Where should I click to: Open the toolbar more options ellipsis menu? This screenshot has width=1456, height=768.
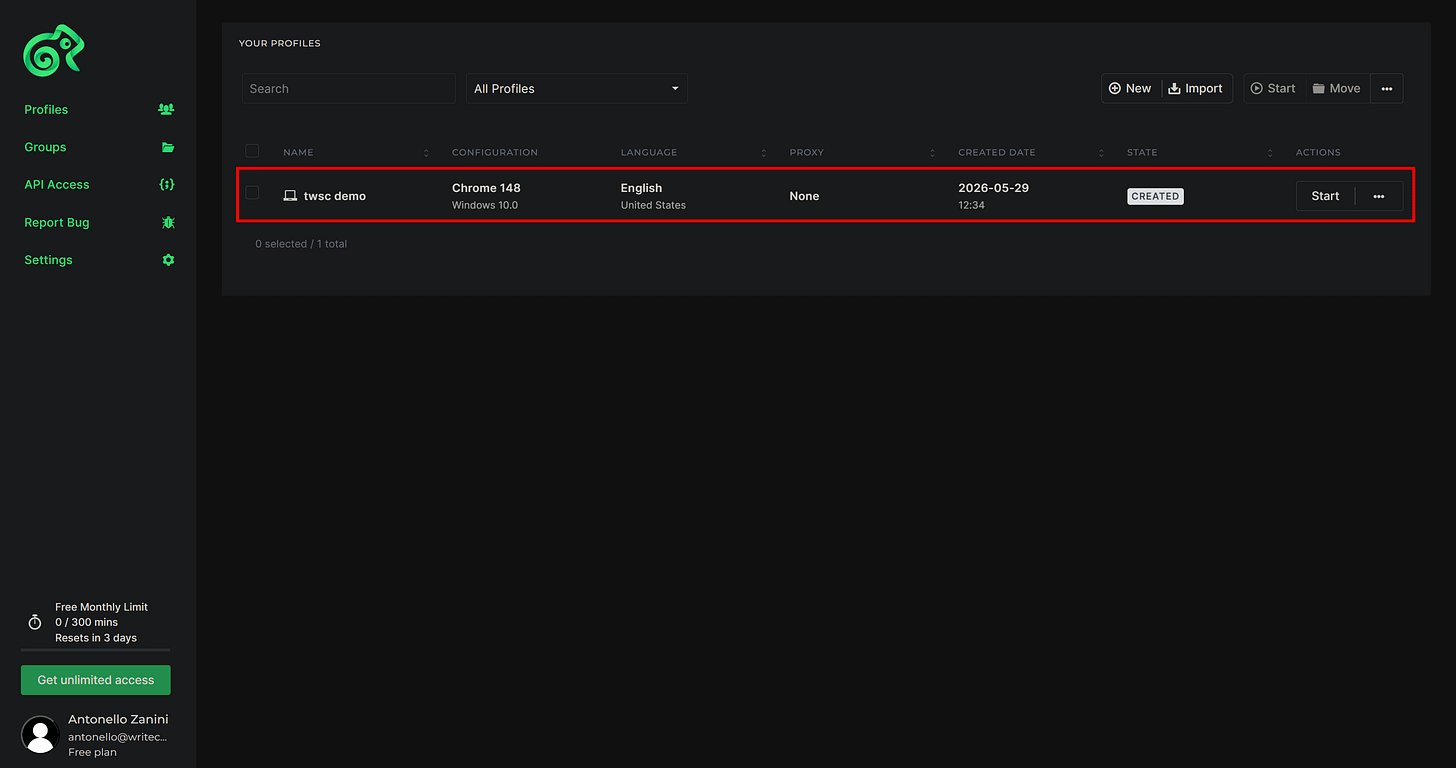point(1386,88)
